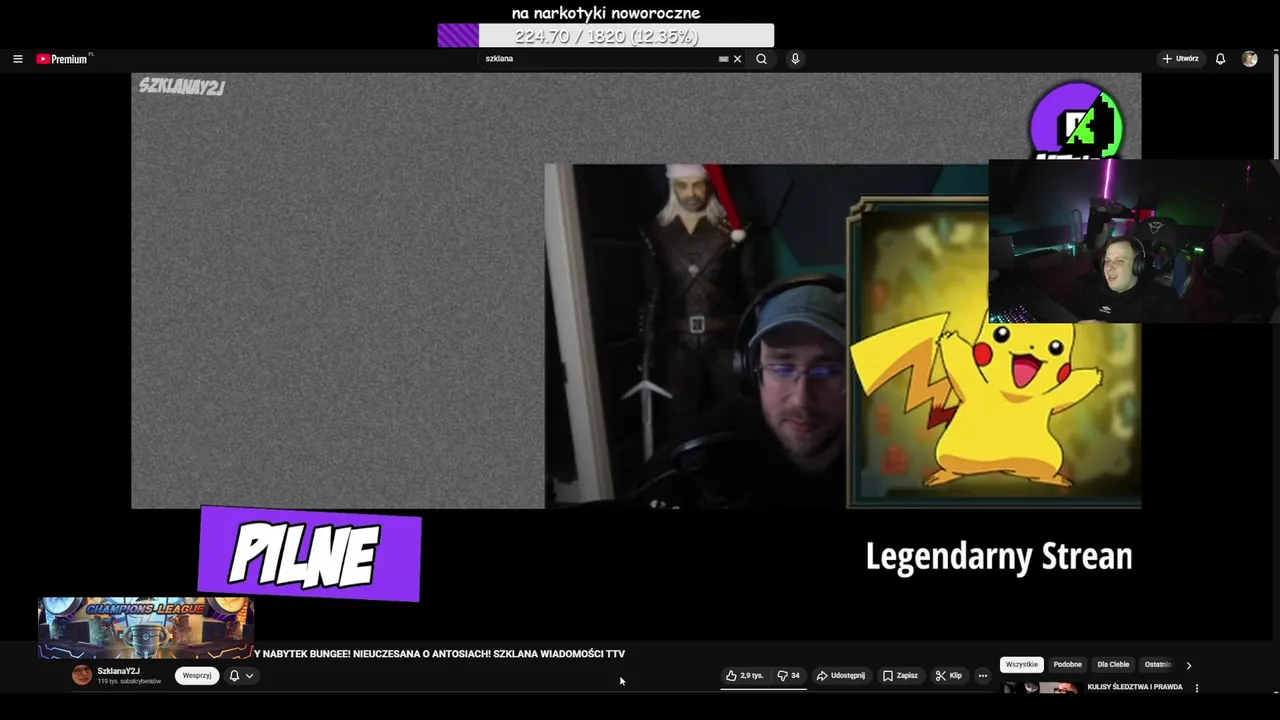
Task: Open the on-screen keyboard icon in search
Action: point(723,59)
